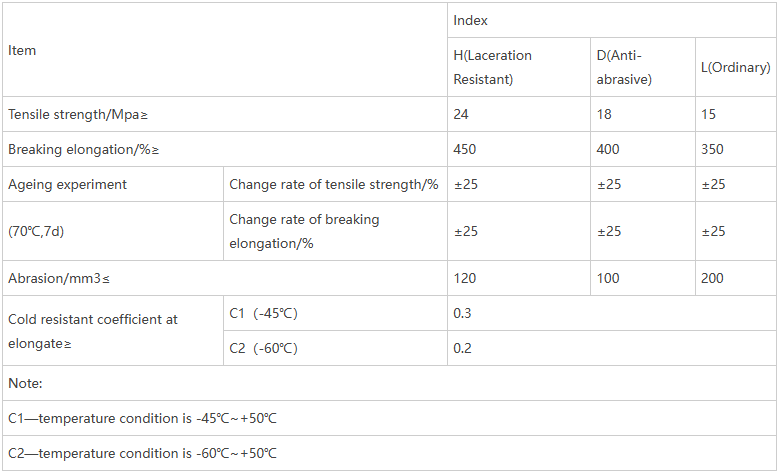The height and width of the screenshot is (473, 779).
Task: Select the D(Anti-abrasive) header cell
Action: [x=624, y=67]
